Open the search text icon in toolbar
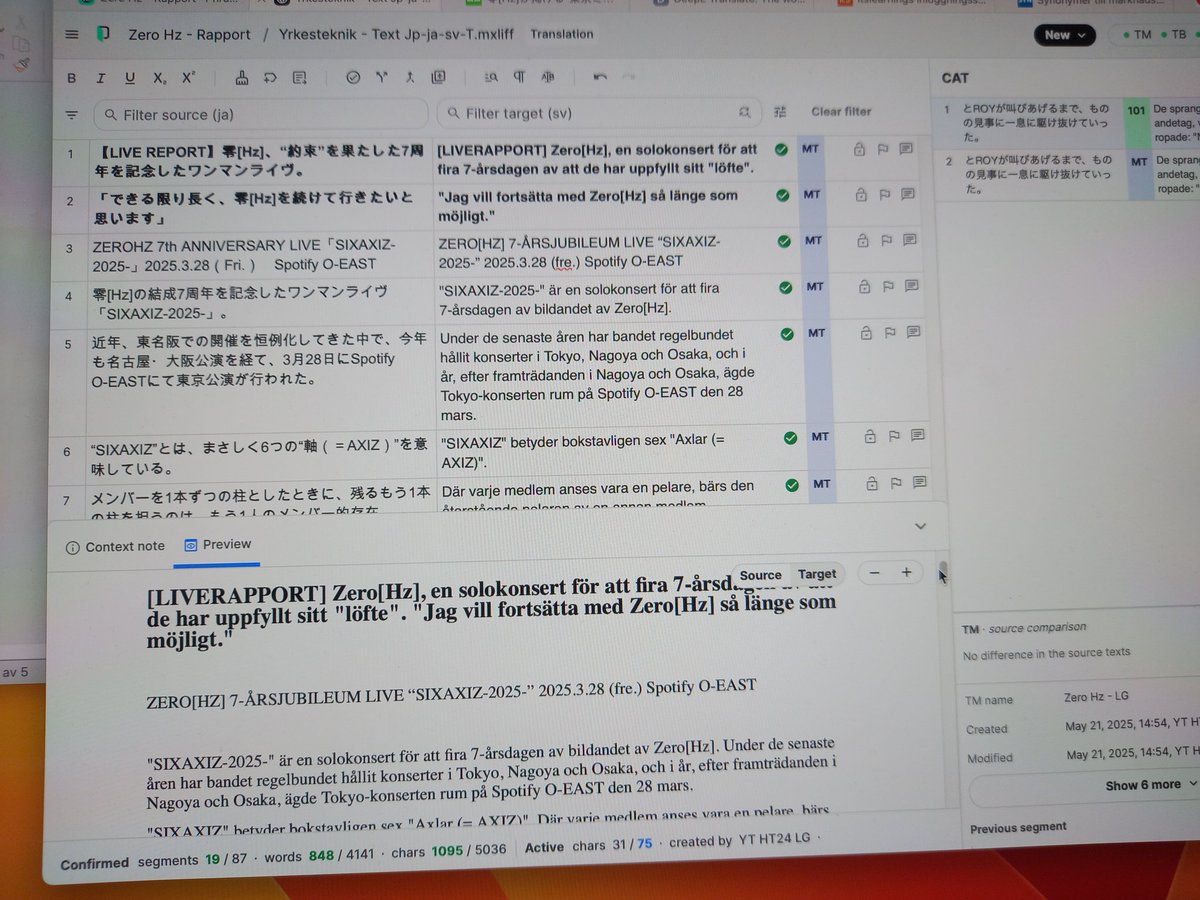This screenshot has width=1200, height=900. click(x=490, y=76)
